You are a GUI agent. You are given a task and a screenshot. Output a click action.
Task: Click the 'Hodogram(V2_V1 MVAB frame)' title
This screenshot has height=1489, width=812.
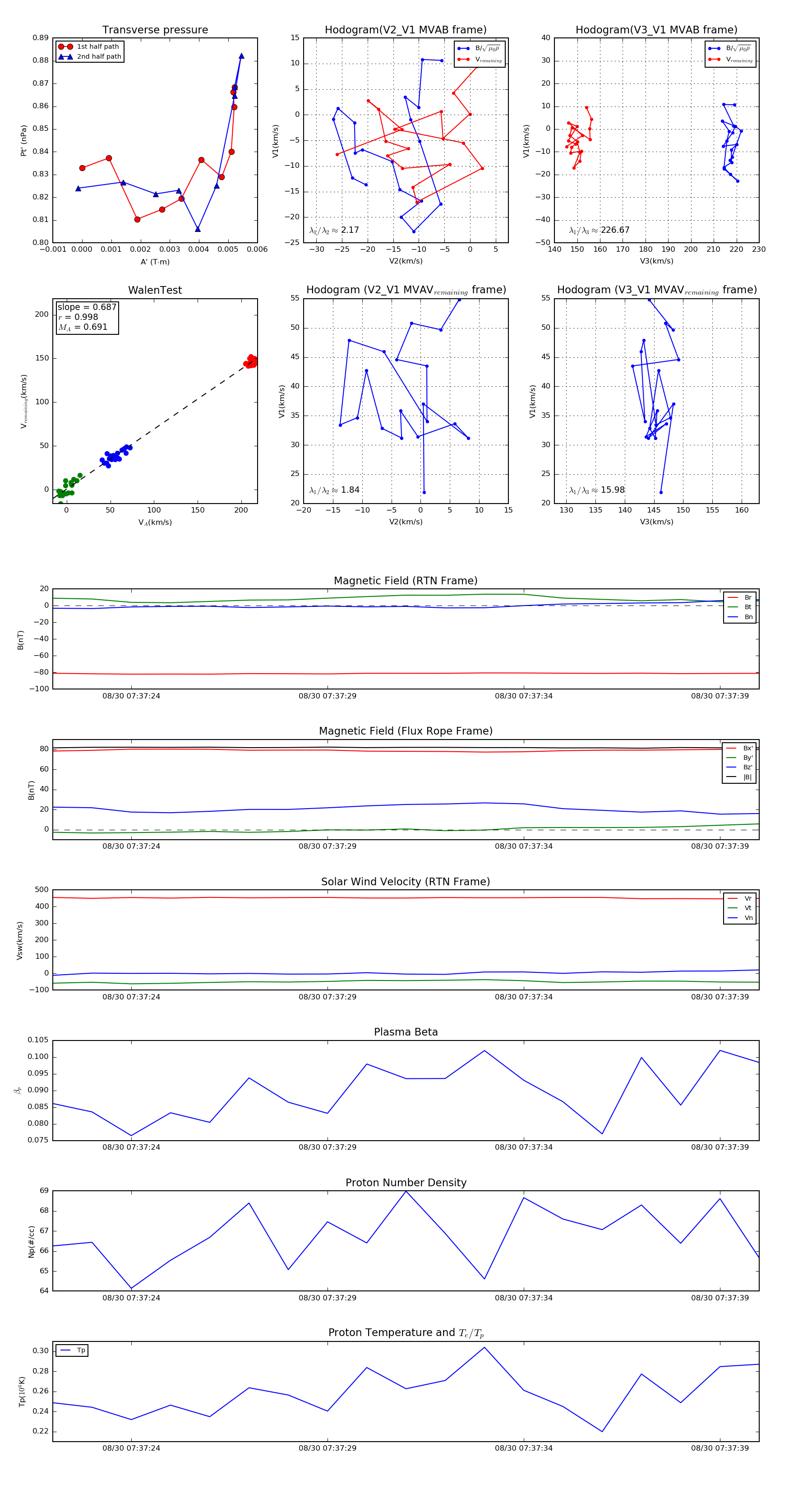[x=406, y=30]
